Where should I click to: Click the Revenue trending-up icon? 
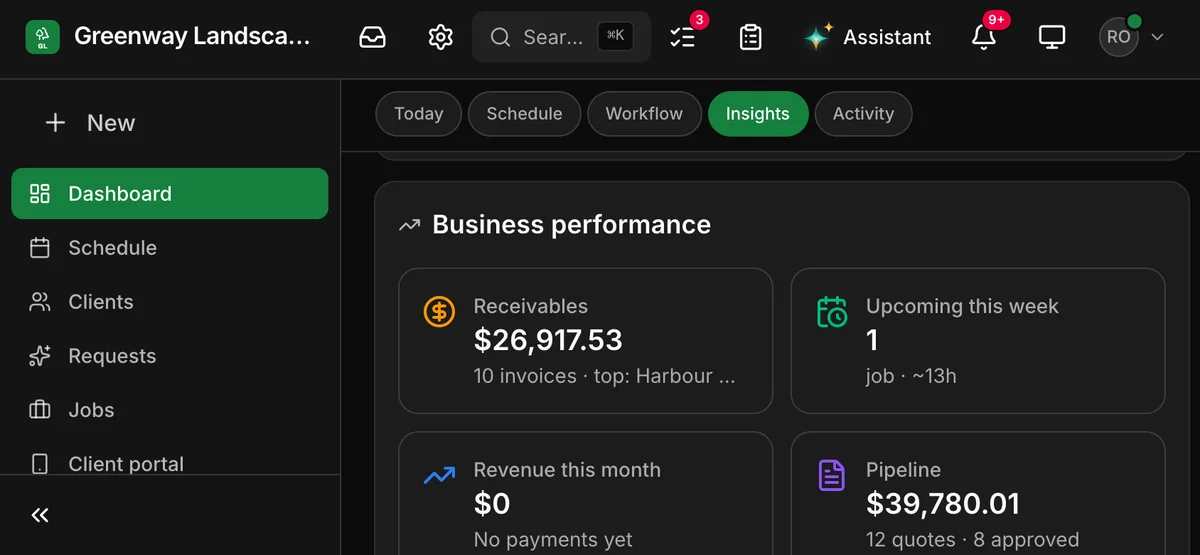439,476
